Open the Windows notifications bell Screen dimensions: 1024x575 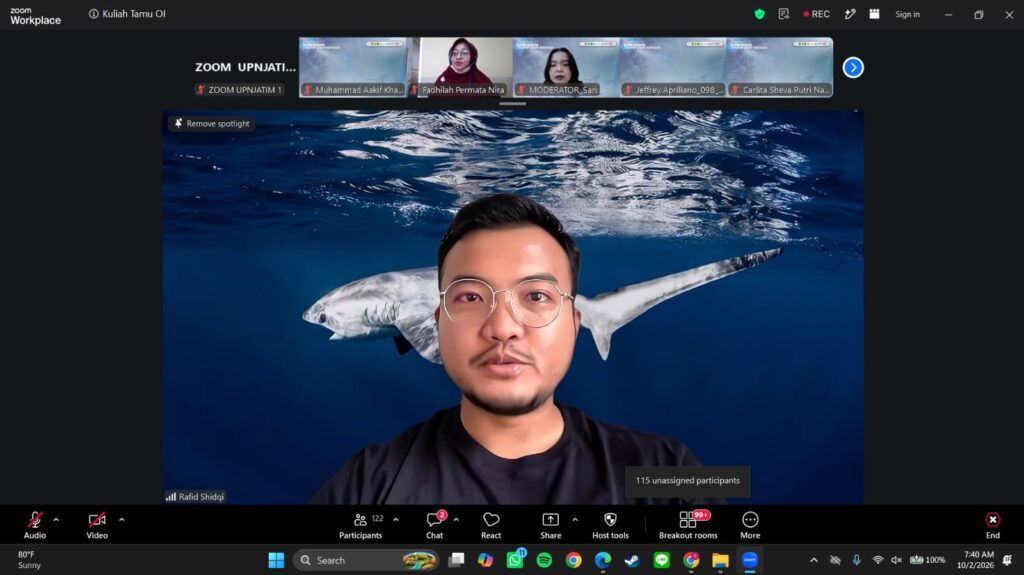1007,560
